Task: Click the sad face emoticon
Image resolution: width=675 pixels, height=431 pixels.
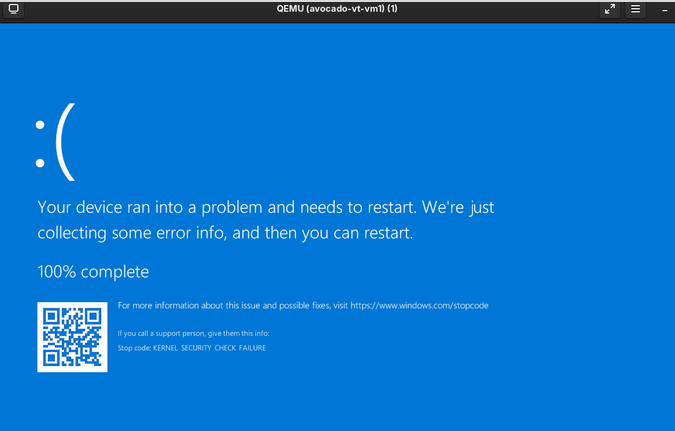Action: 55,142
